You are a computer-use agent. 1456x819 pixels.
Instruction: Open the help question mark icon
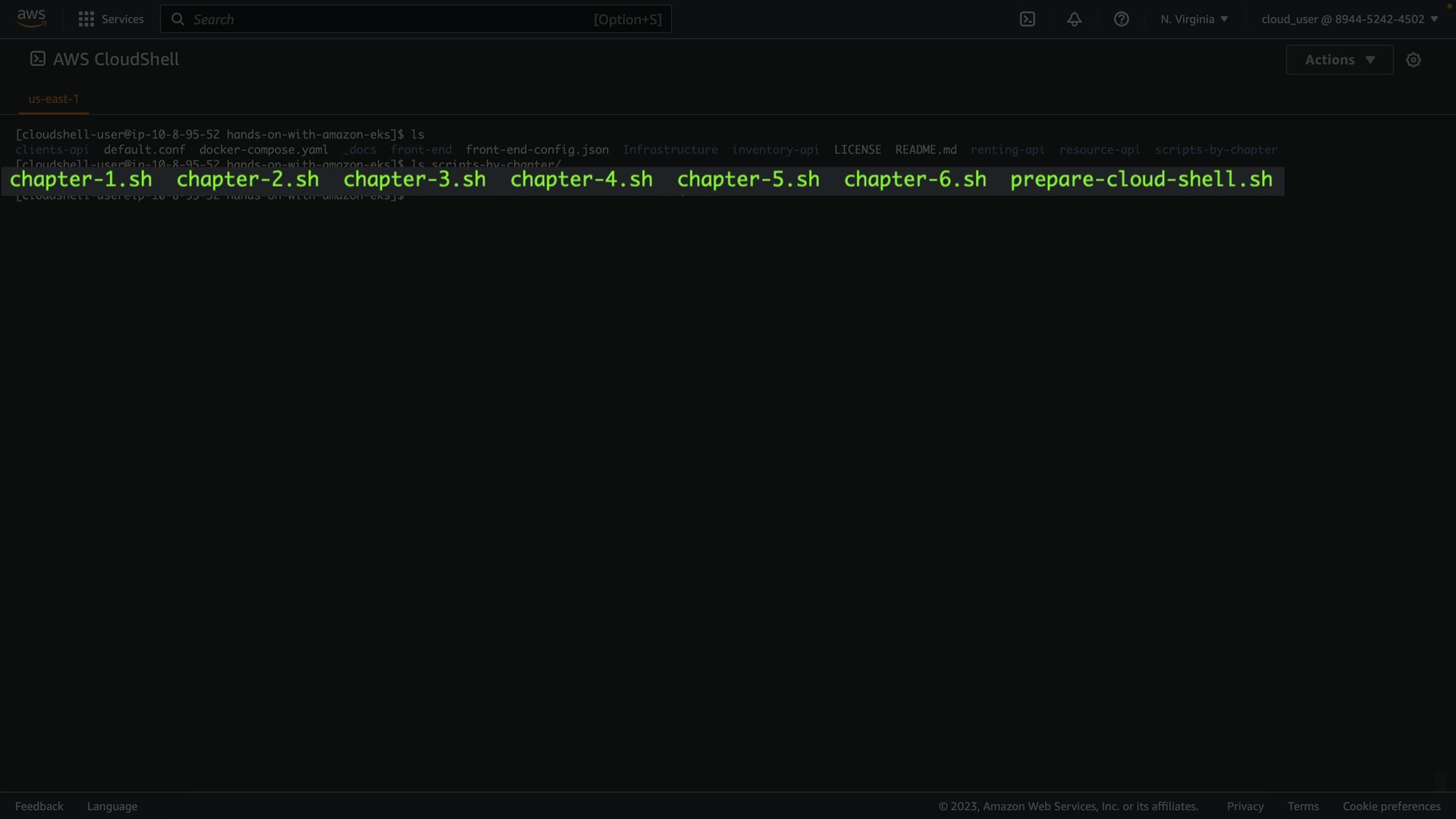pyautogui.click(x=1122, y=19)
